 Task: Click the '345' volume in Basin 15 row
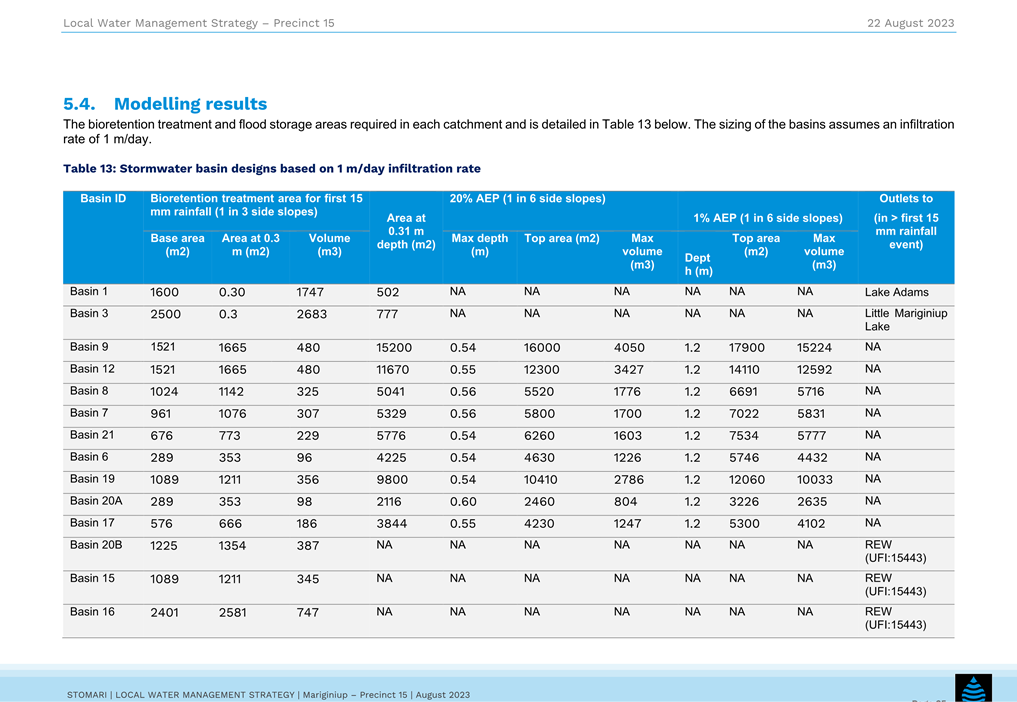(307, 580)
